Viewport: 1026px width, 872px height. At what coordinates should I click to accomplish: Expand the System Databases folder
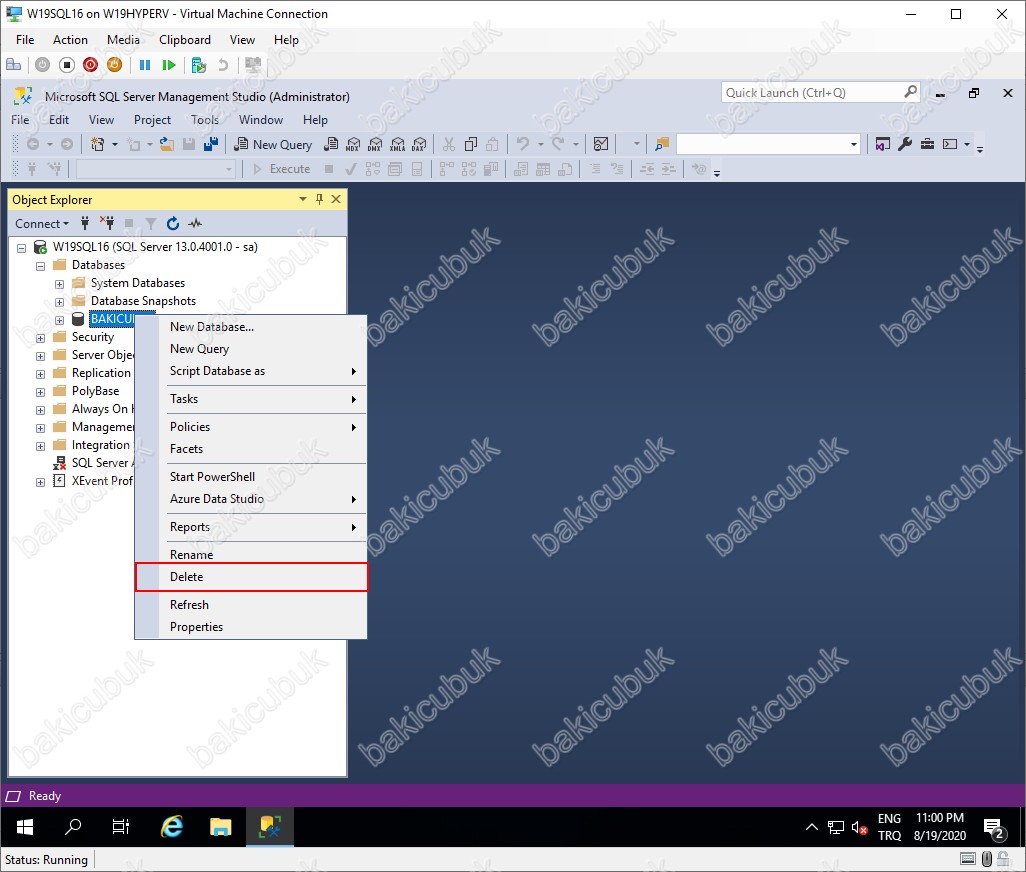click(x=60, y=284)
